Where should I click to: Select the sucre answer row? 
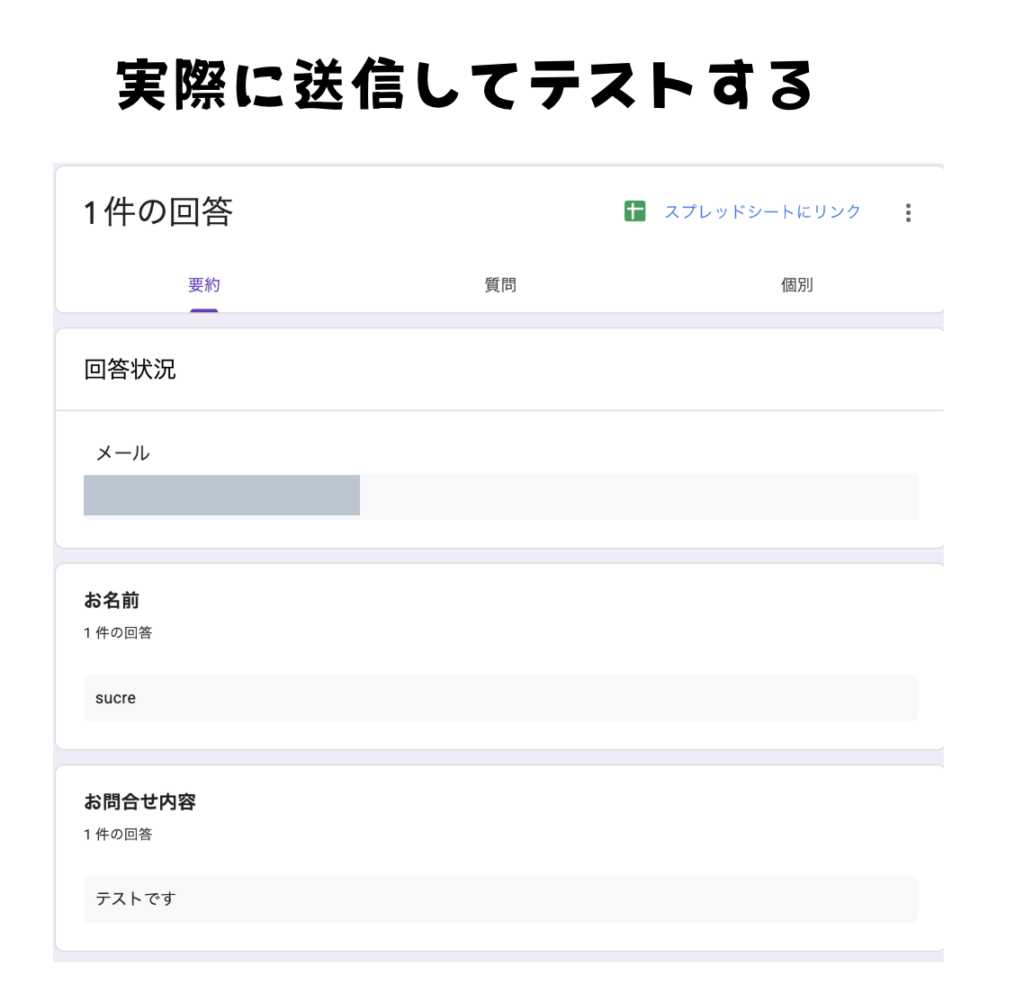(500, 698)
